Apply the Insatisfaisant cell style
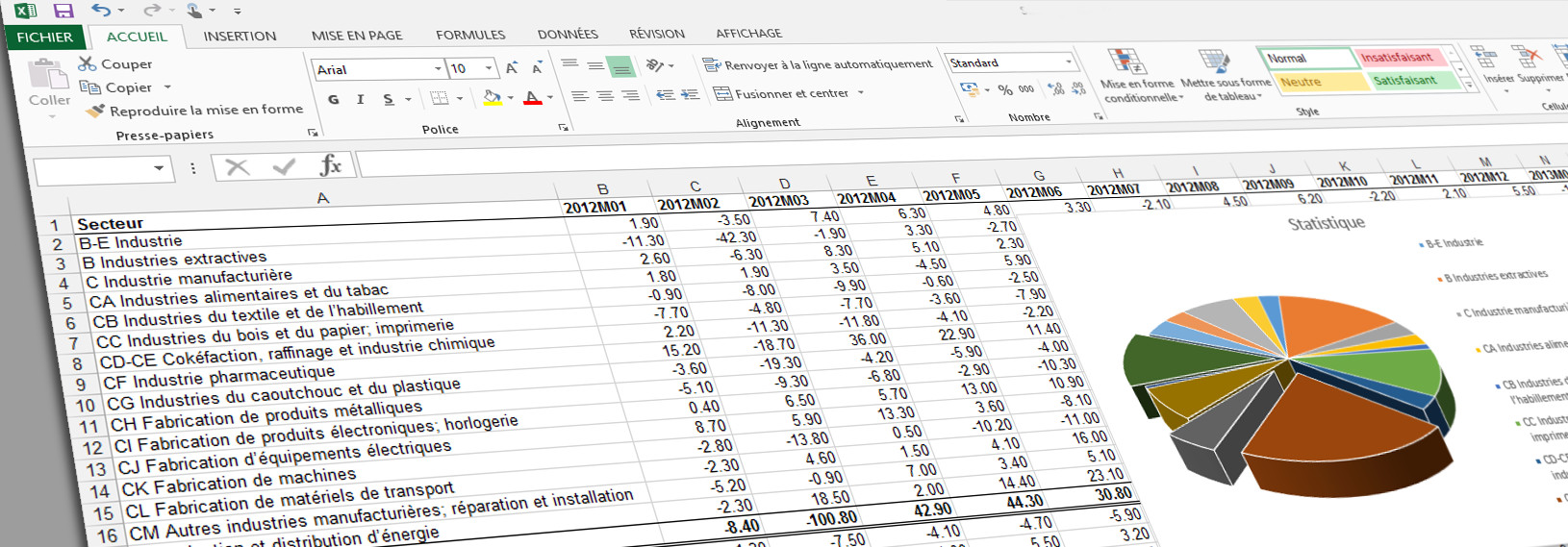 (1404, 58)
